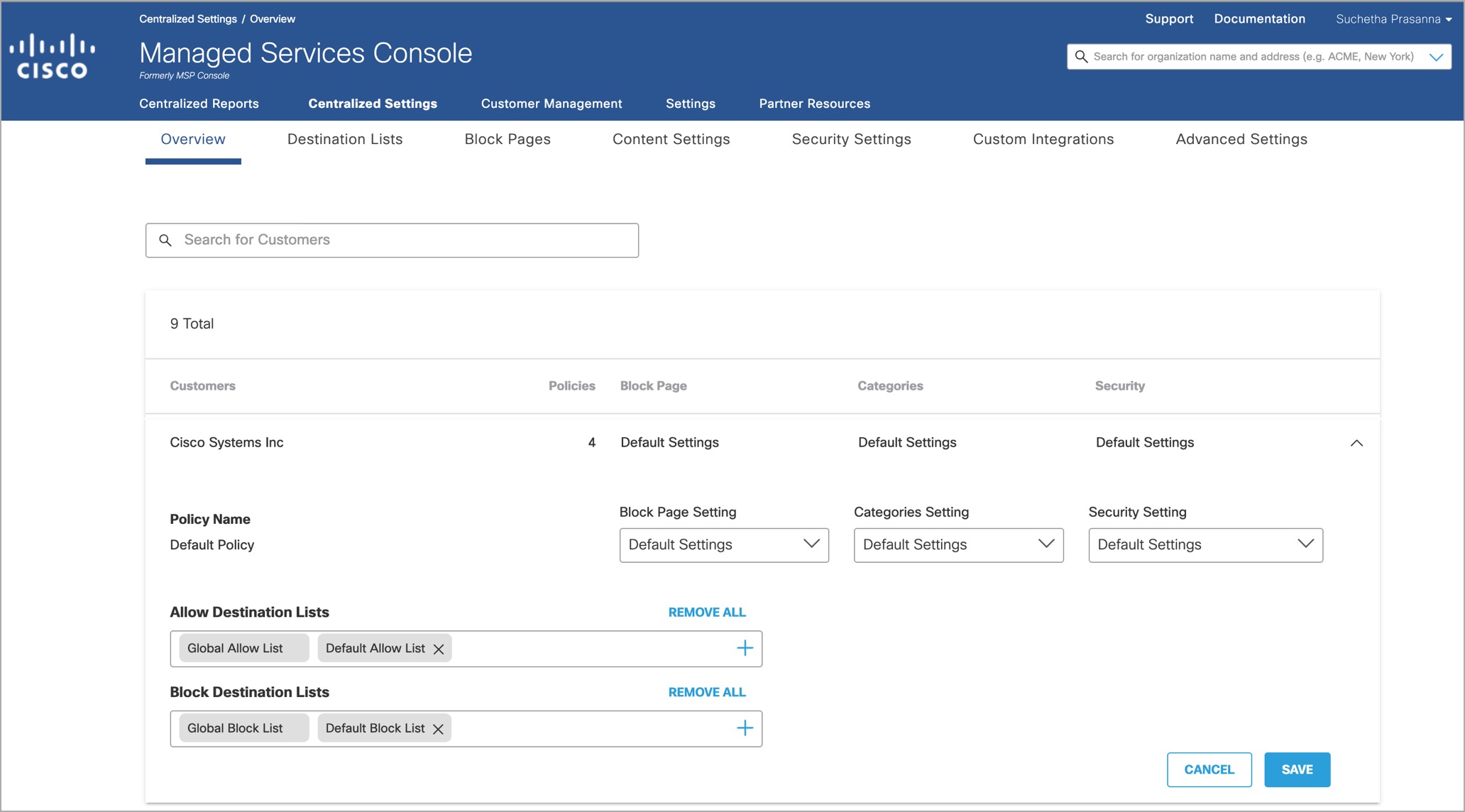This screenshot has height=812, width=1465.
Task: Switch to the Block Pages tab
Action: pyautogui.click(x=507, y=139)
